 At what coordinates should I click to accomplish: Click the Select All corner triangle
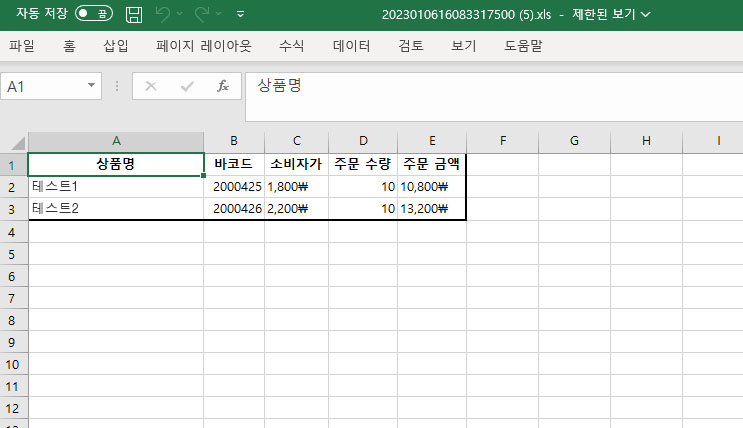click(17, 142)
